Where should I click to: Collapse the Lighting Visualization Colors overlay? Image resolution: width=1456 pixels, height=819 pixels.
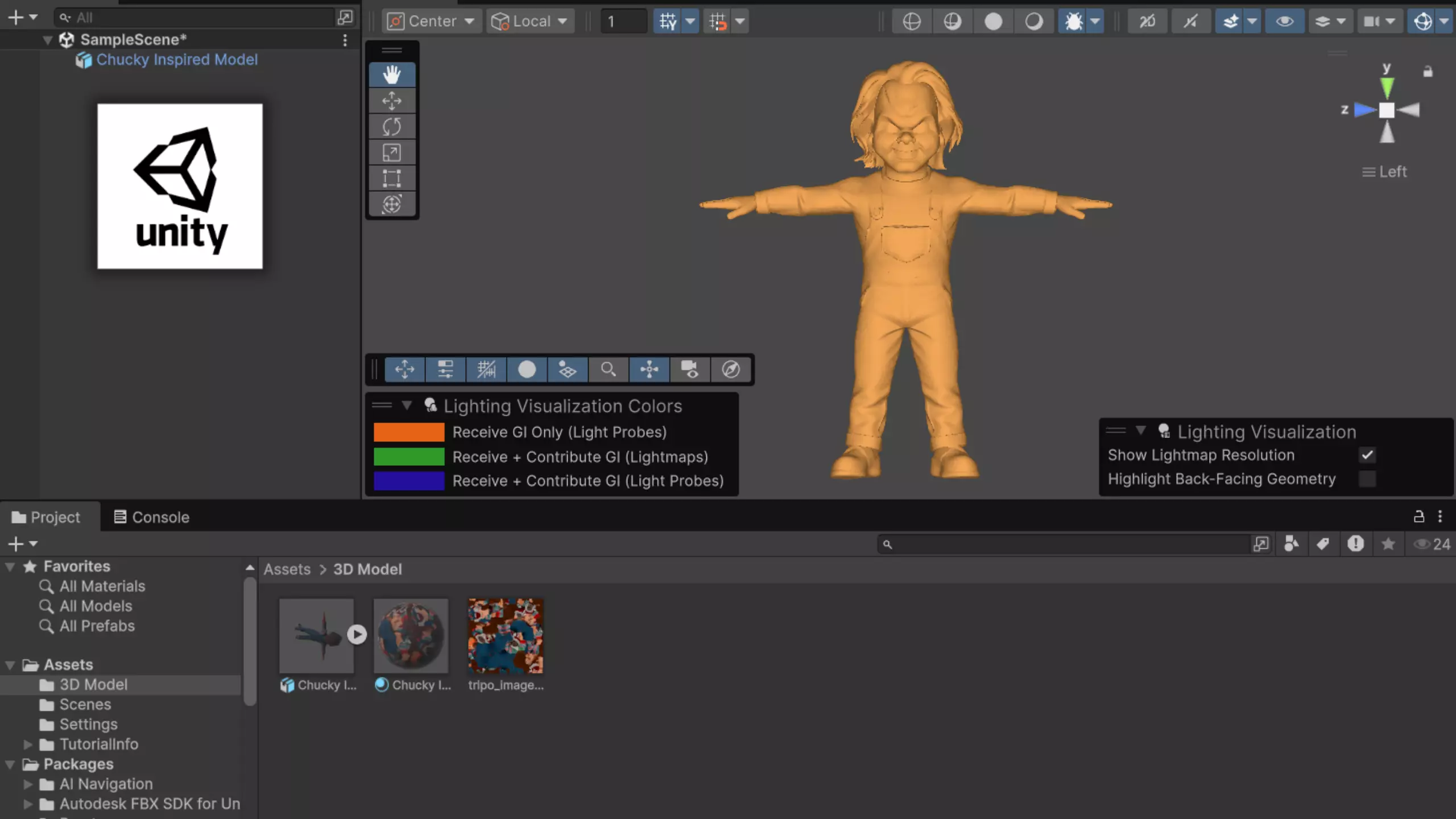pos(407,406)
